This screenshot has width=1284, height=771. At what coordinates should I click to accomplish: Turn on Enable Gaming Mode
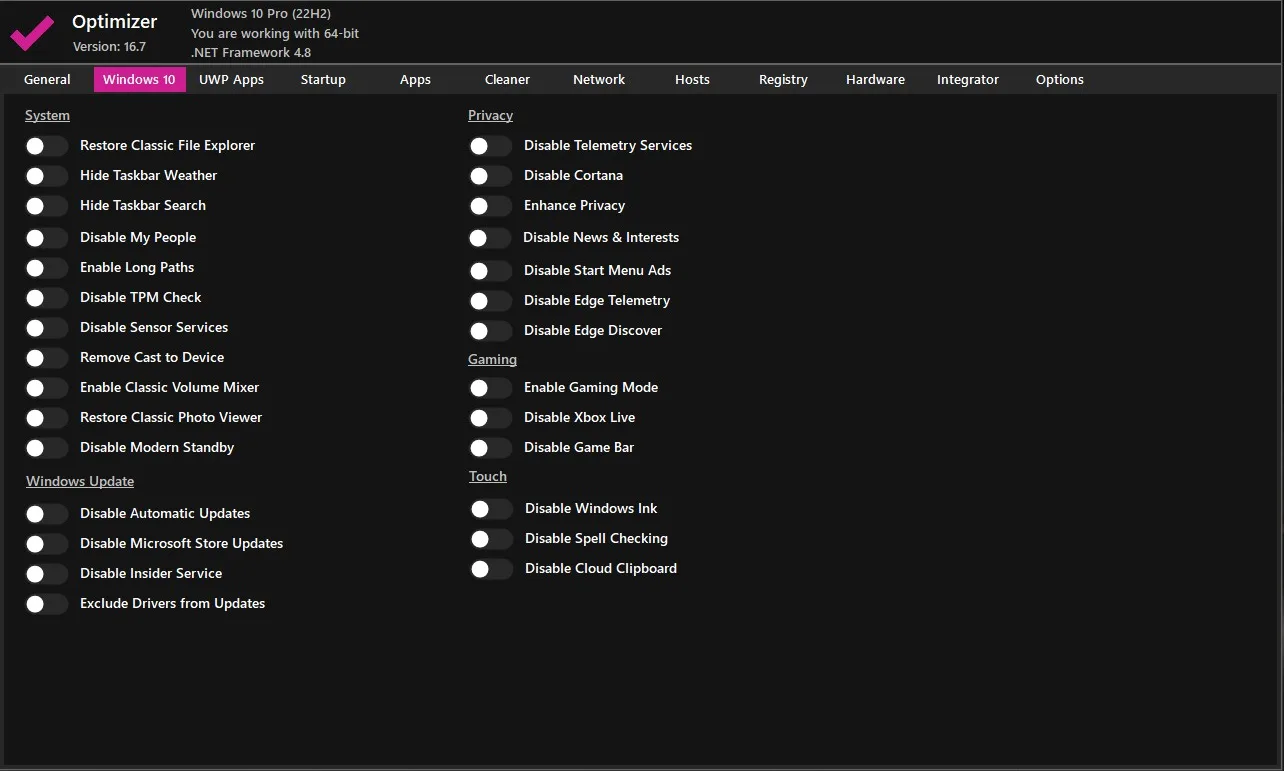[x=490, y=388]
